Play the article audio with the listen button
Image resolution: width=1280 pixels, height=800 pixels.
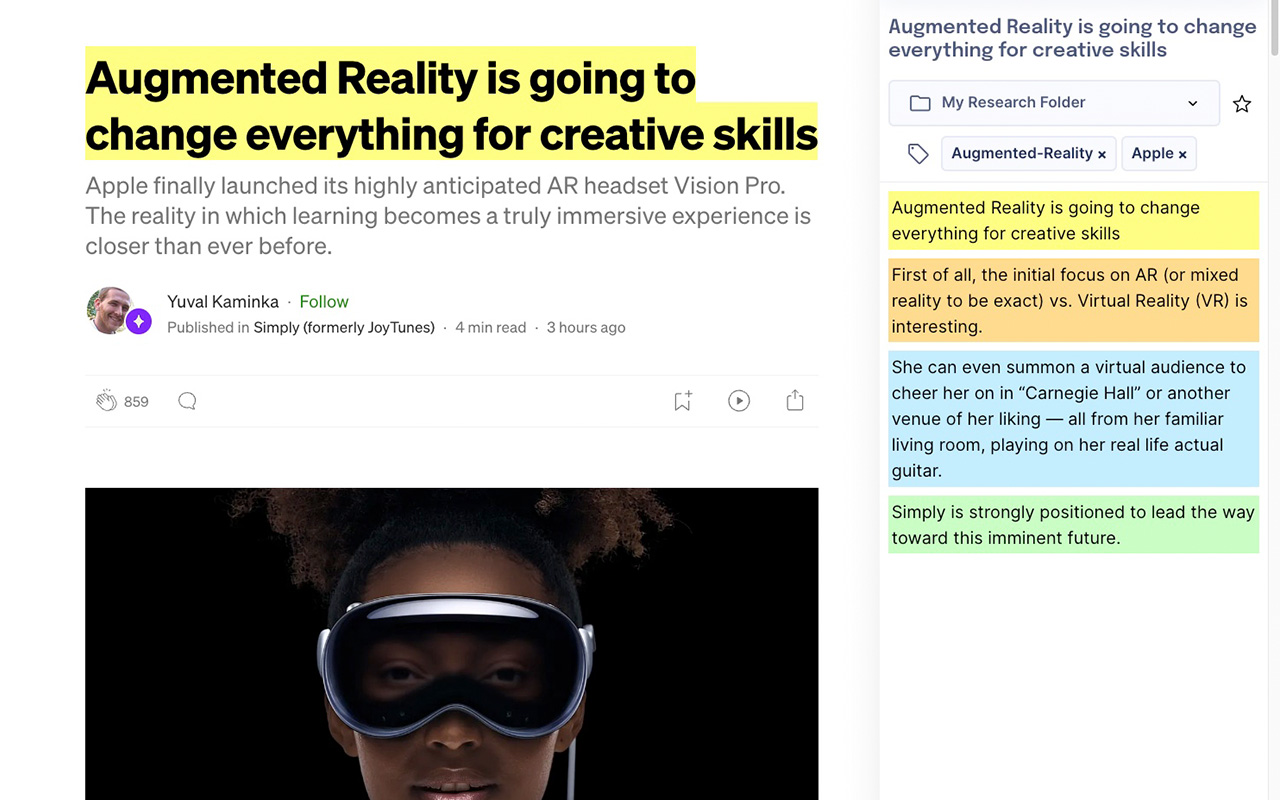click(739, 401)
